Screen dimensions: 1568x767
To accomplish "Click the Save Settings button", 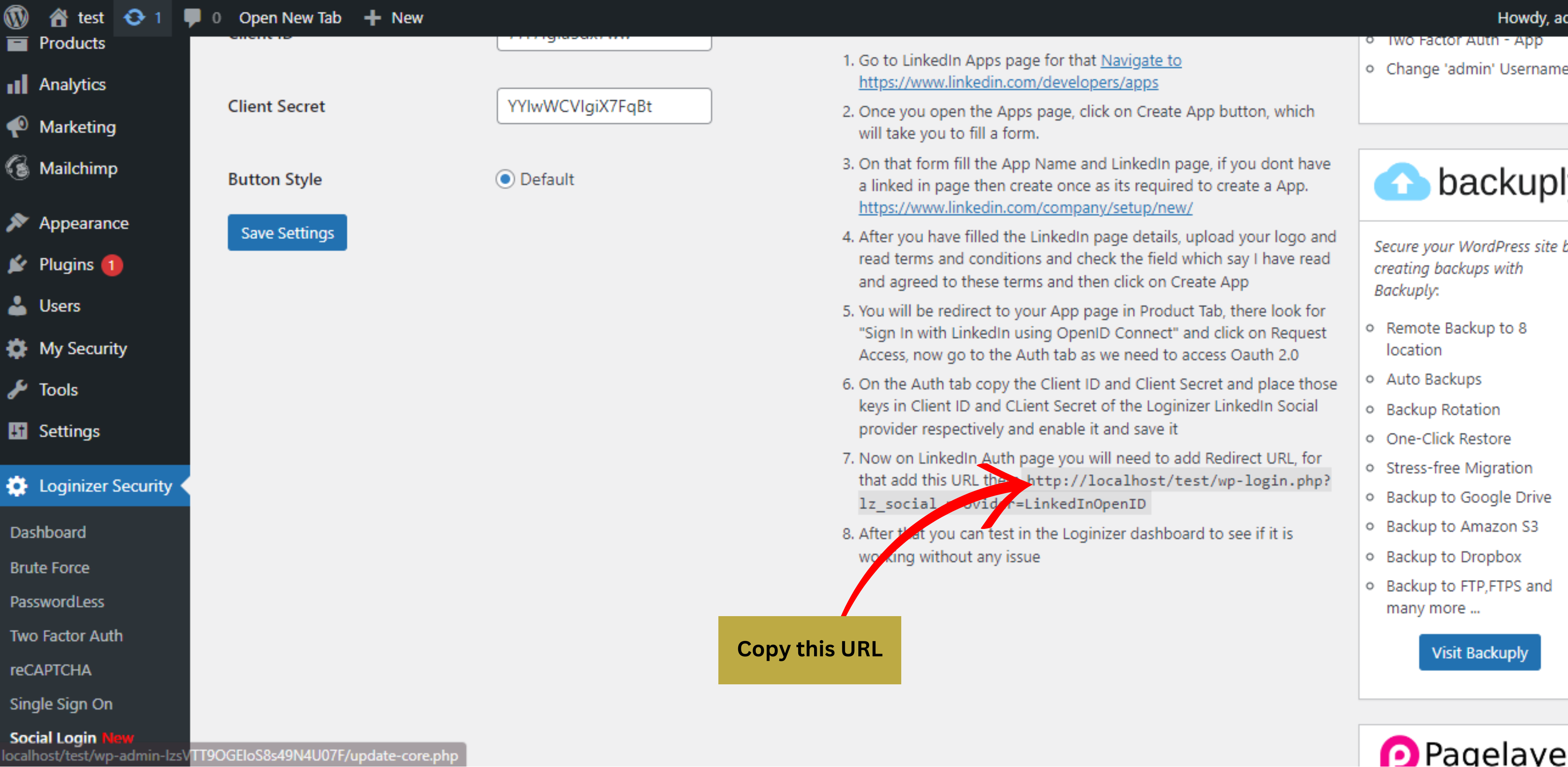I will click(x=287, y=233).
